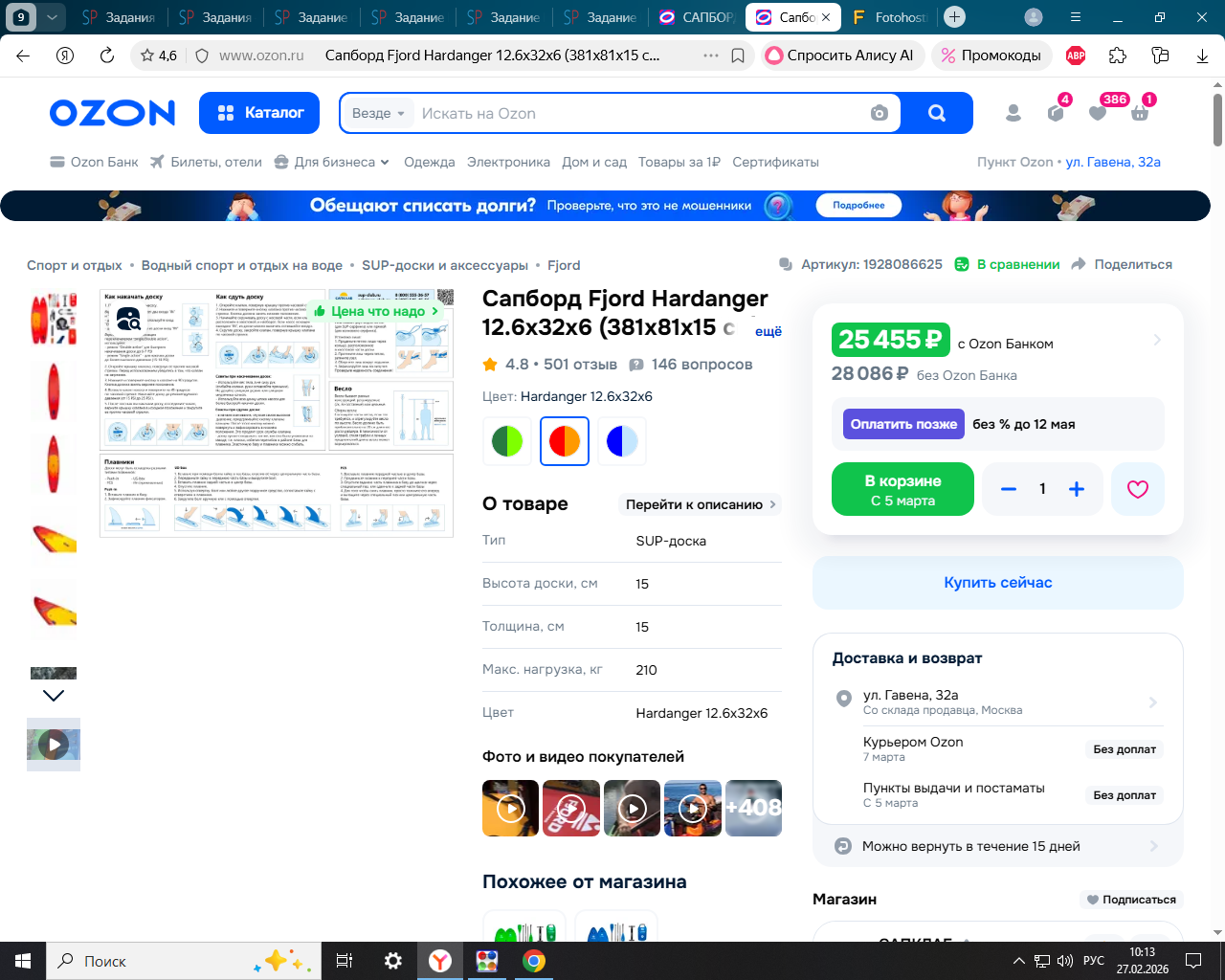
Task: Click the Share arrow icon
Action: 1079,264
